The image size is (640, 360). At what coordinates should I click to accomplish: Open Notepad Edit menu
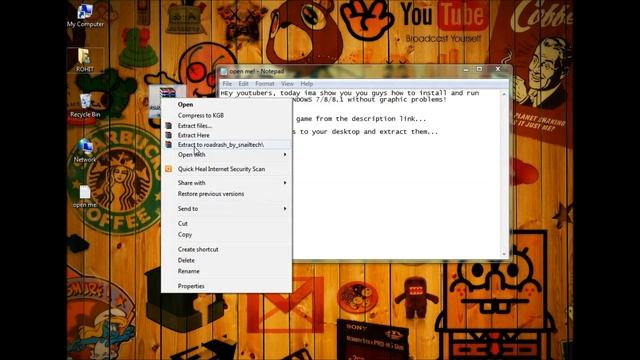243,84
